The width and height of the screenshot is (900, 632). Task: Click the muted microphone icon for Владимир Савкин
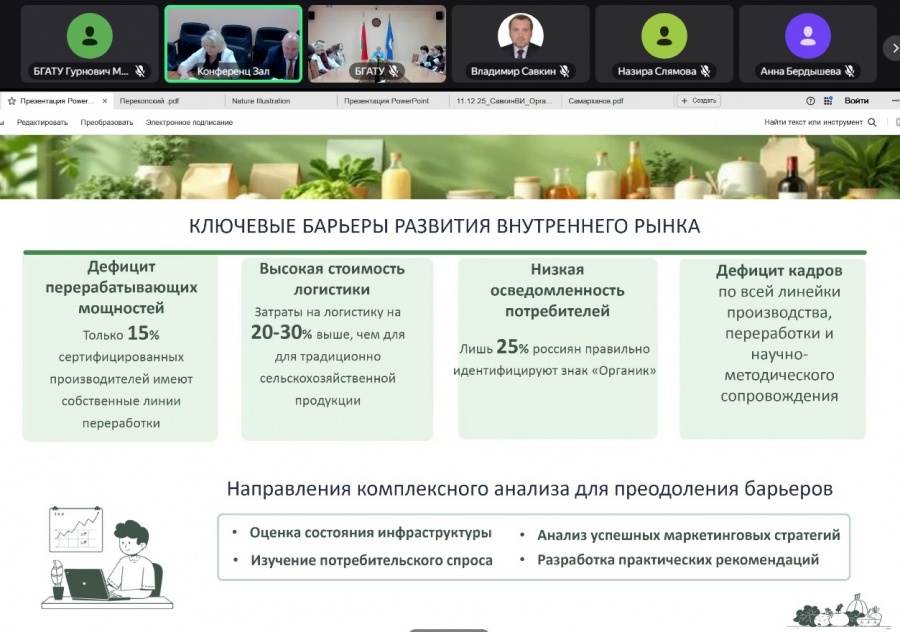[x=565, y=72]
